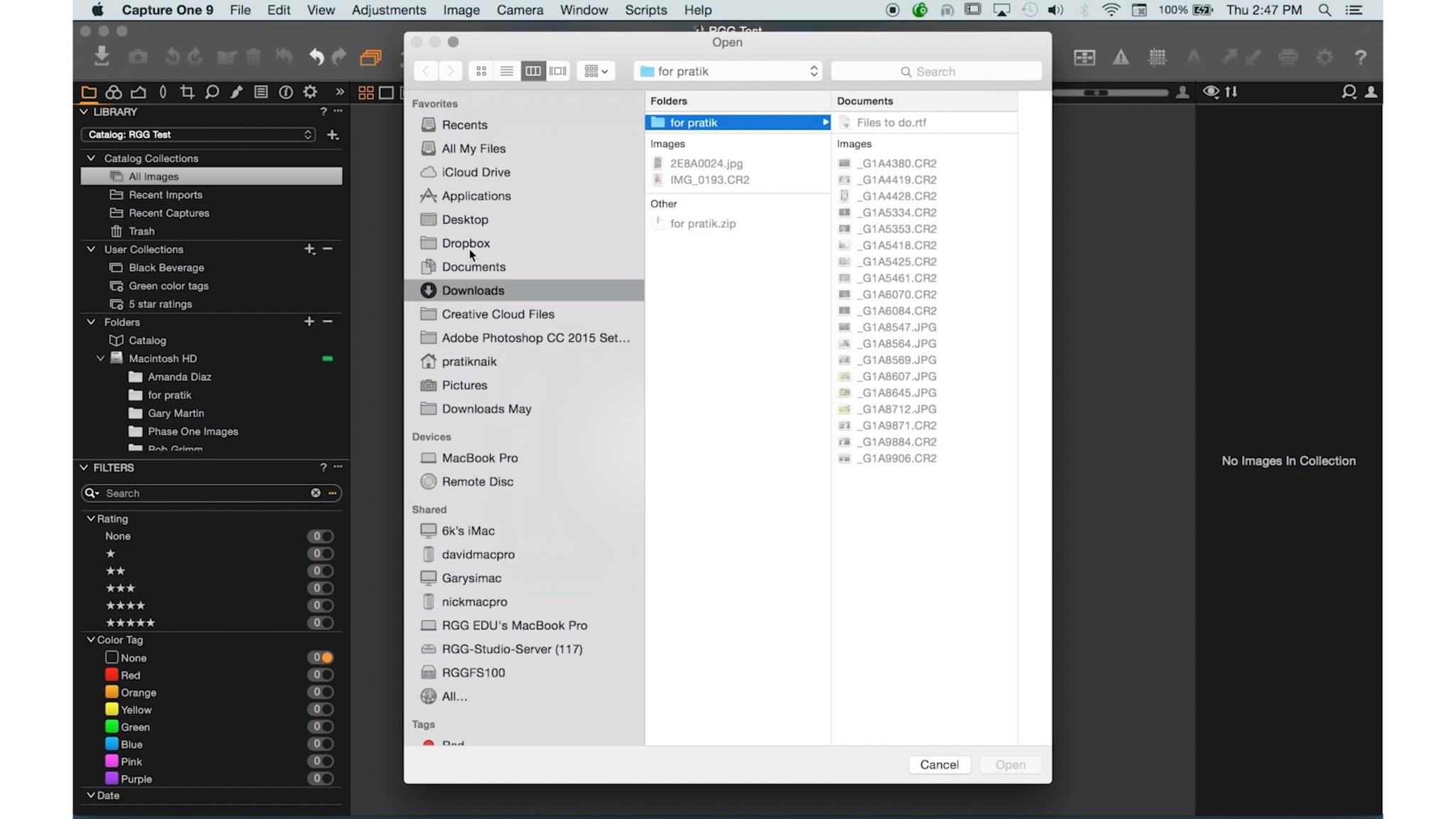The width and height of the screenshot is (1456, 819).
Task: Open the Output settings gear tool tab
Action: 310,92
